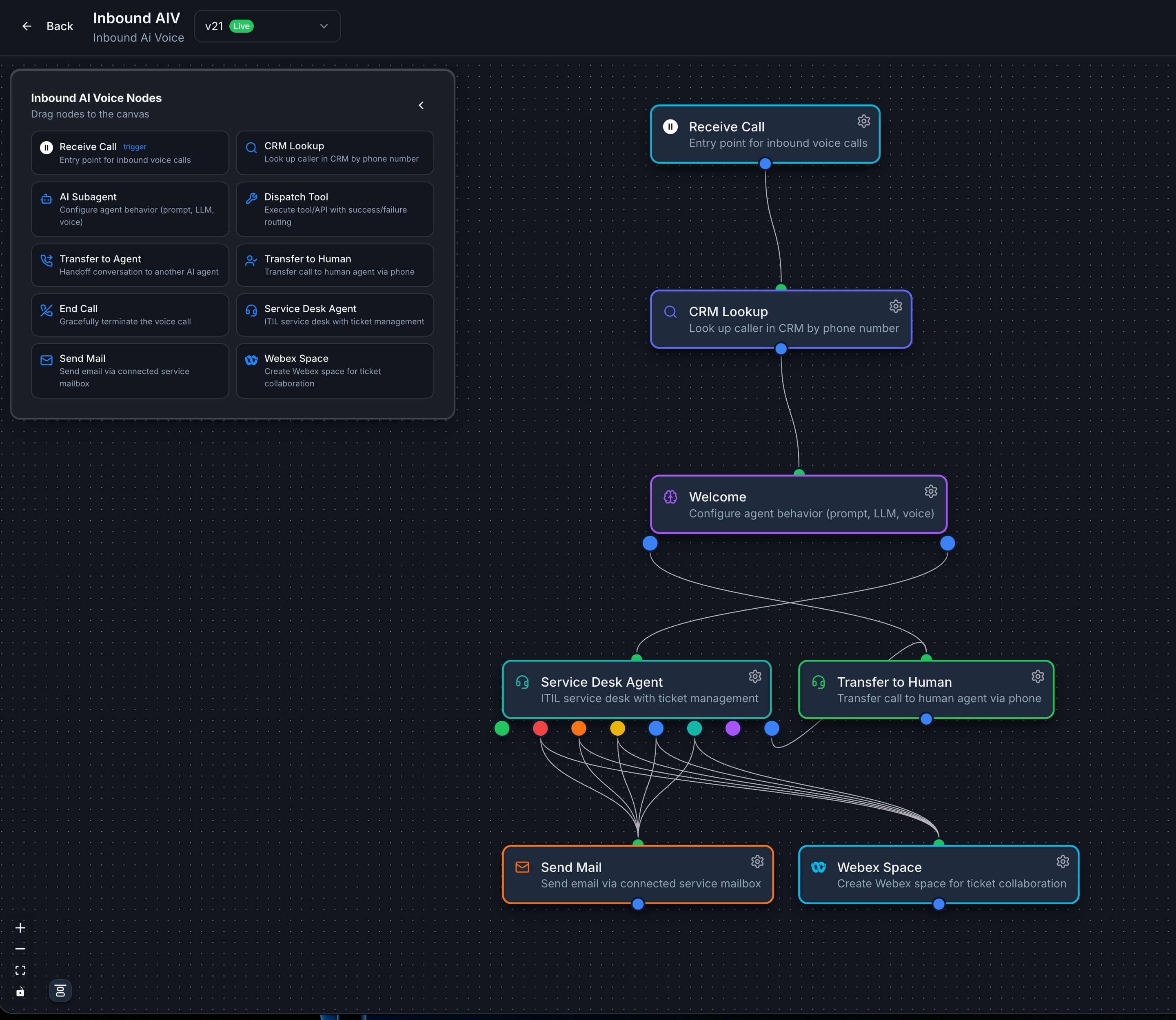Click the Webex logo on Webex Space node
The width and height of the screenshot is (1176, 1020).
819,867
